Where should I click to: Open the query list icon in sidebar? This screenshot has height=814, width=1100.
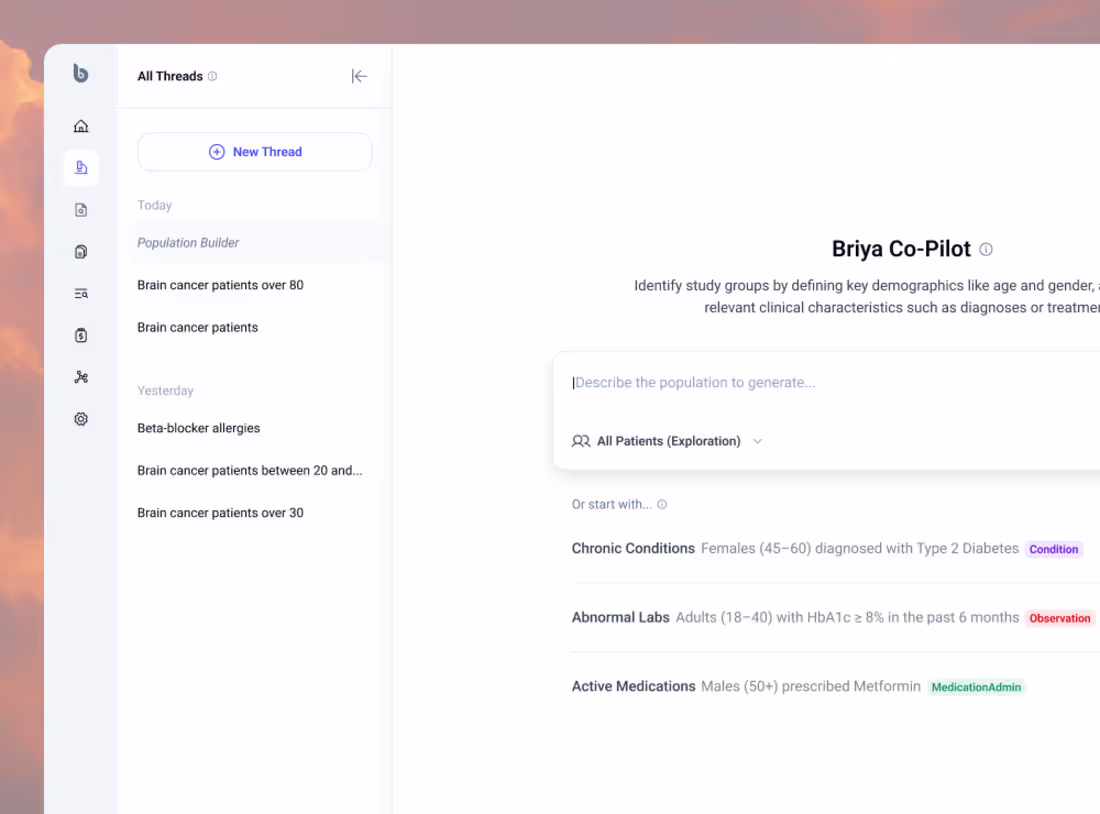(80, 293)
